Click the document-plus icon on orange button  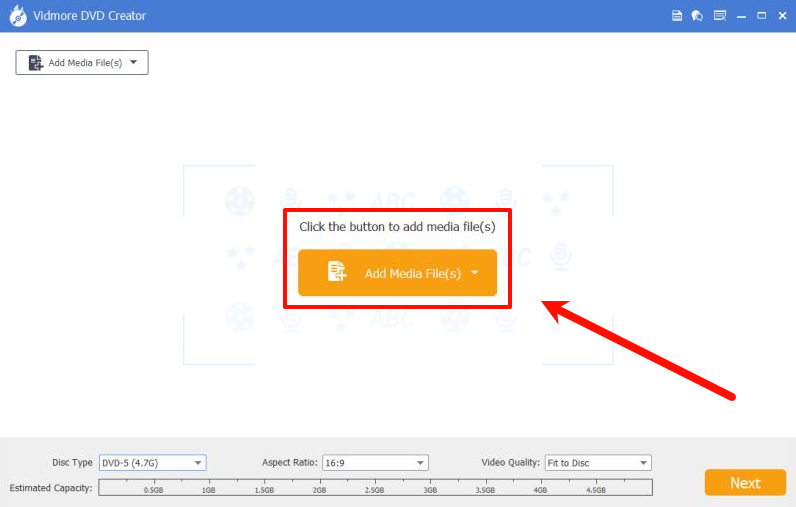[x=337, y=272]
